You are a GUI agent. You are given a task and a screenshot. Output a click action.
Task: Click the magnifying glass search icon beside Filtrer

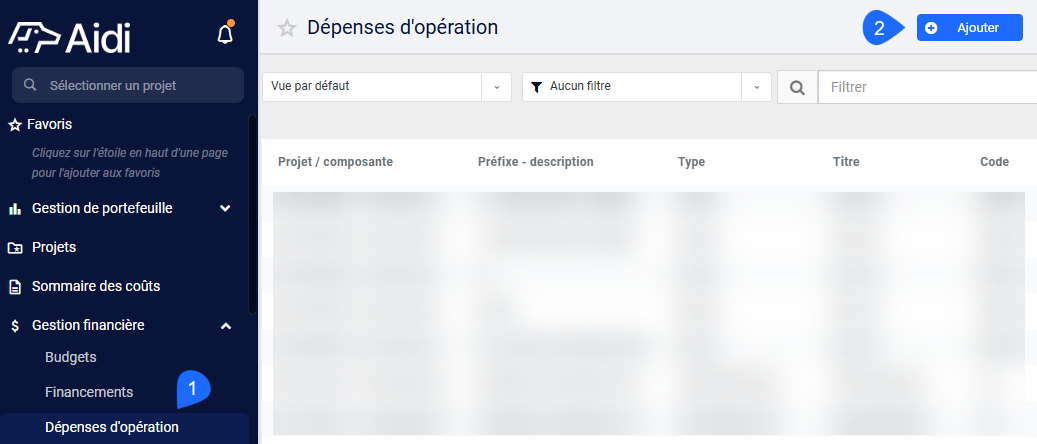(797, 87)
